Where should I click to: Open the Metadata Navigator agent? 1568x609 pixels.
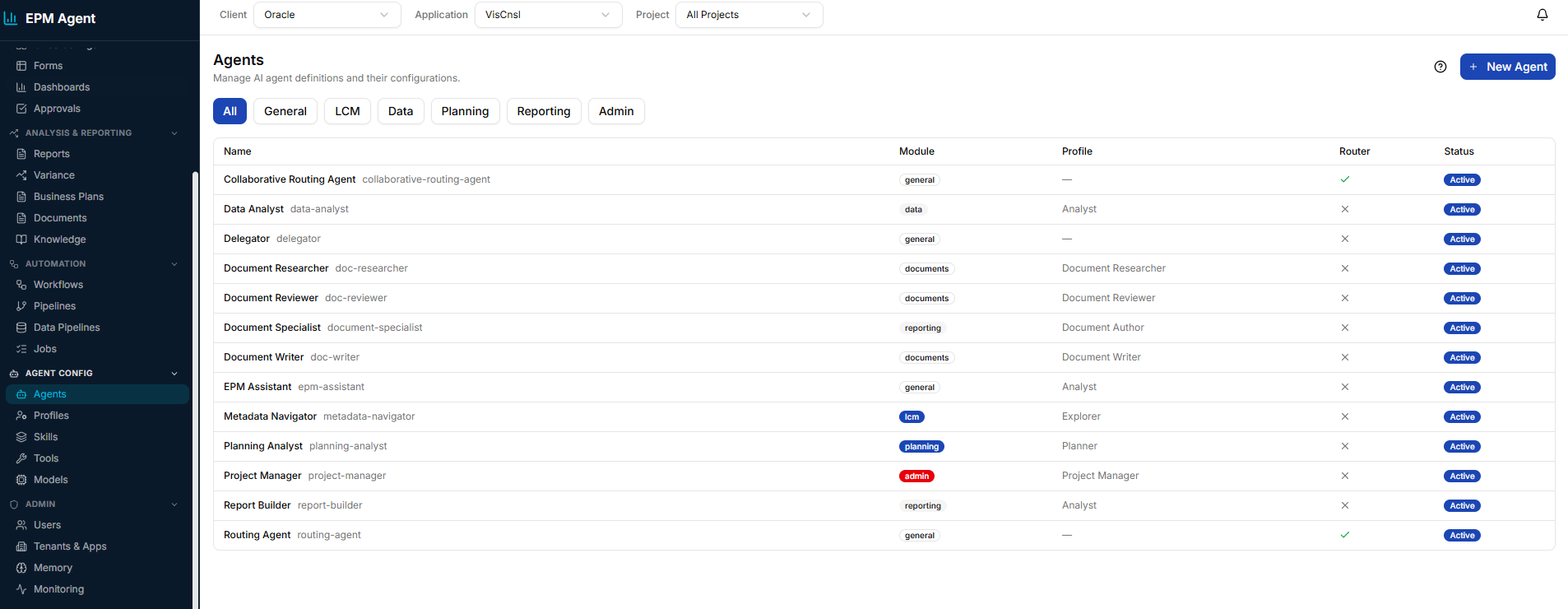click(x=884, y=416)
